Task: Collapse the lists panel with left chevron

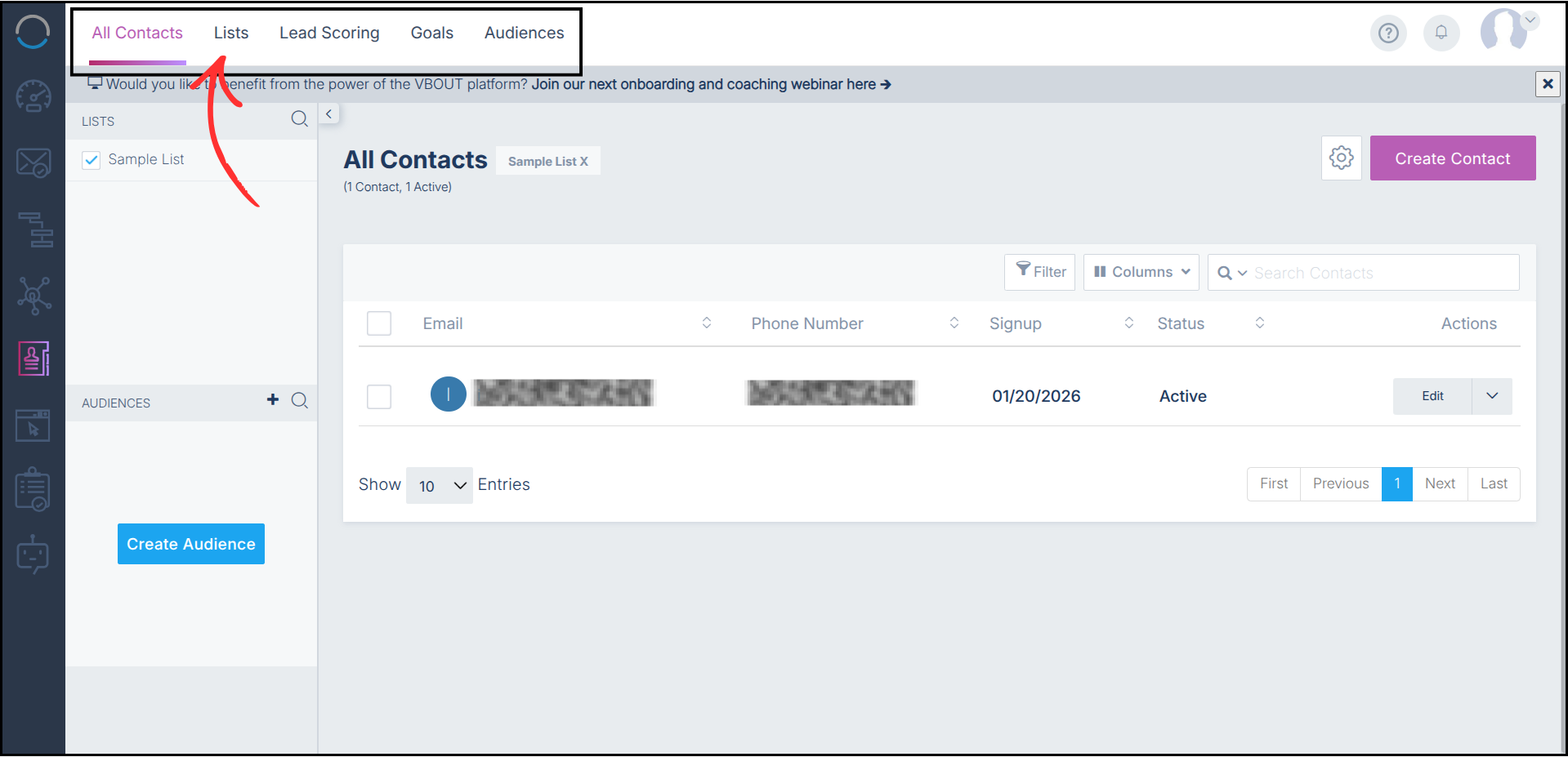Action: (x=328, y=114)
